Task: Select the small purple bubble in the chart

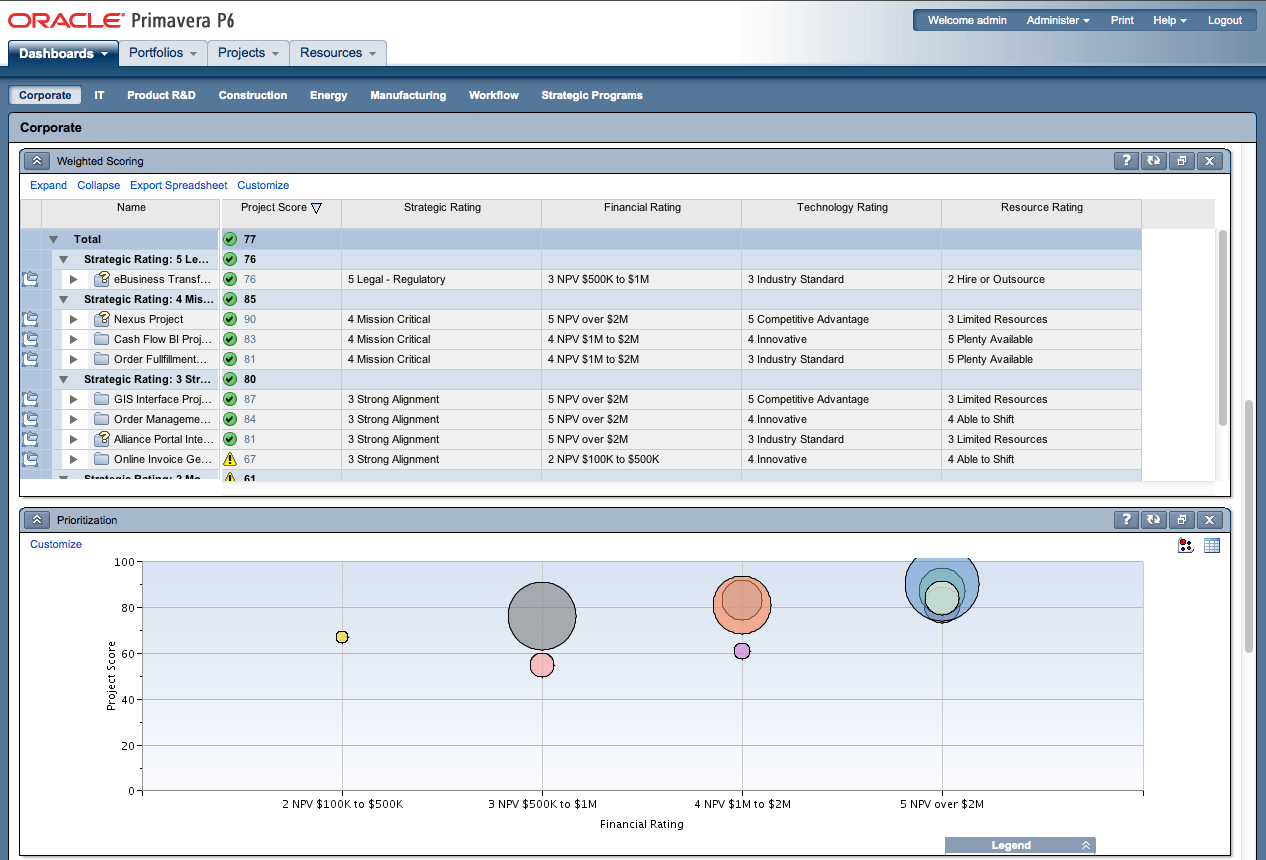Action: coord(742,651)
